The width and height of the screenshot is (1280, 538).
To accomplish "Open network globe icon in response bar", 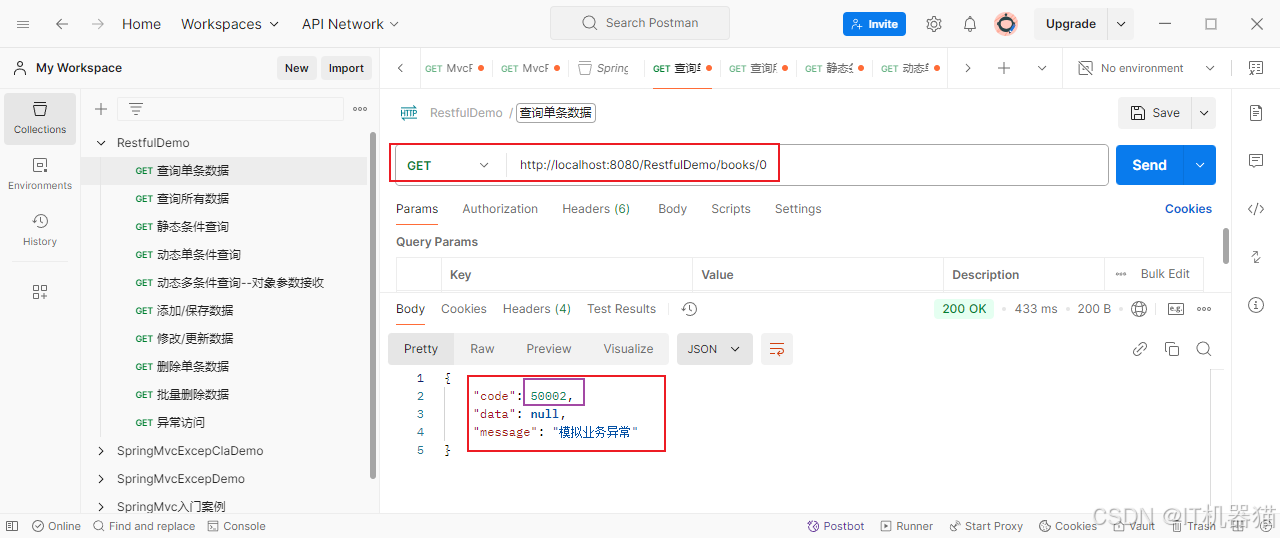I will (x=1139, y=309).
